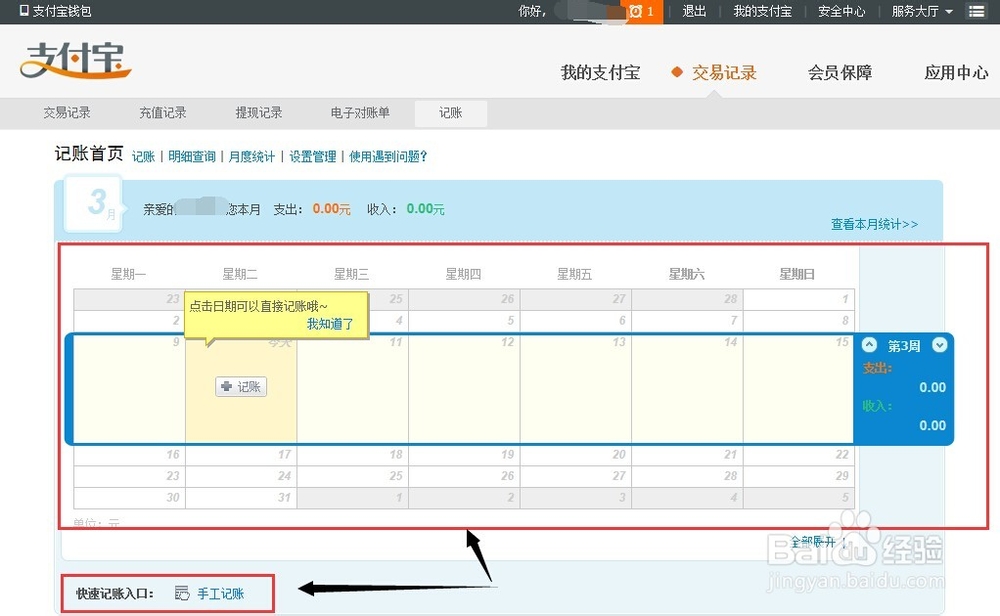
Task: Click the 第3周 week label
Action: point(904,346)
